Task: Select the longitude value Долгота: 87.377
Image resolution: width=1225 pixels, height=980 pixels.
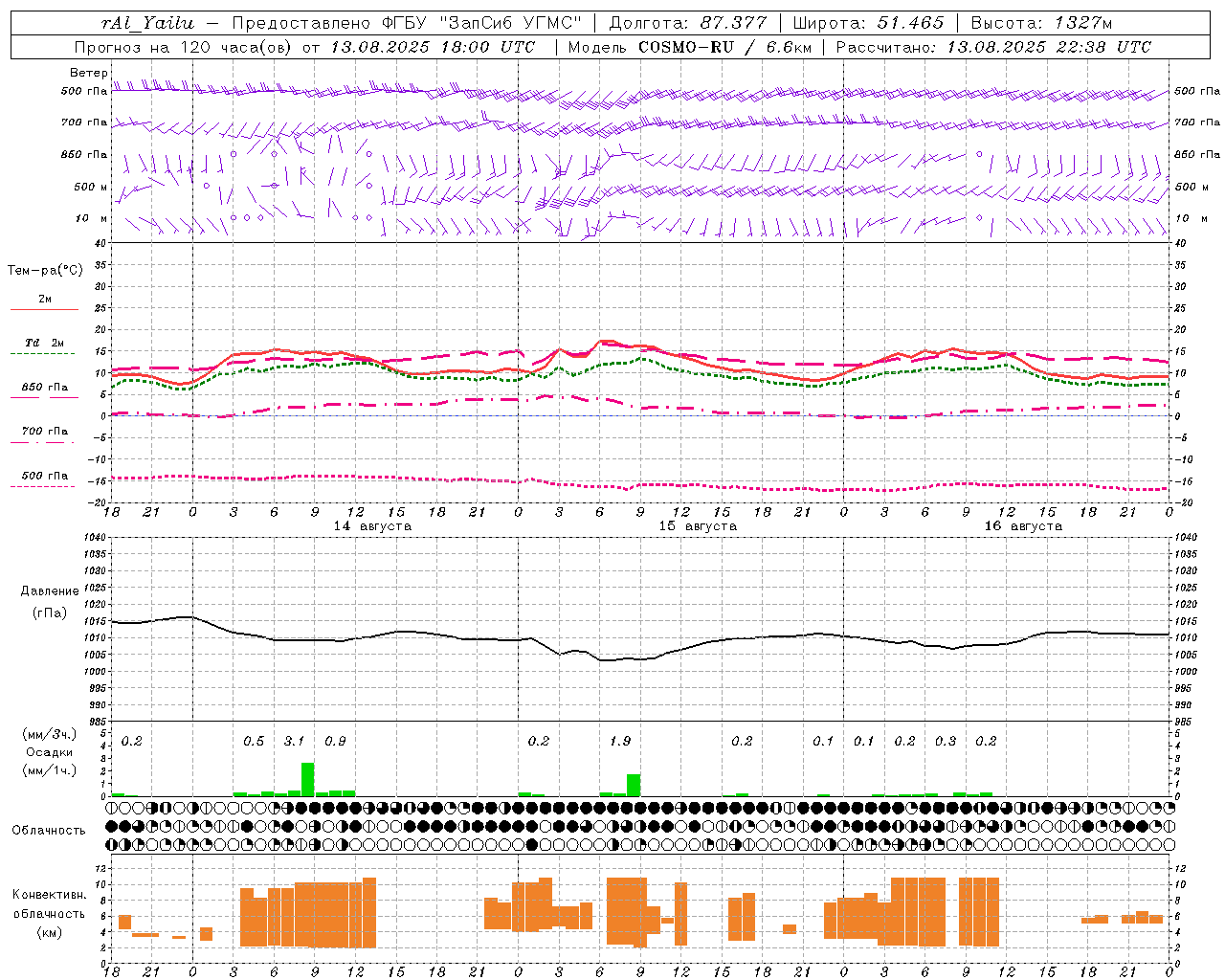Action: 688,23
